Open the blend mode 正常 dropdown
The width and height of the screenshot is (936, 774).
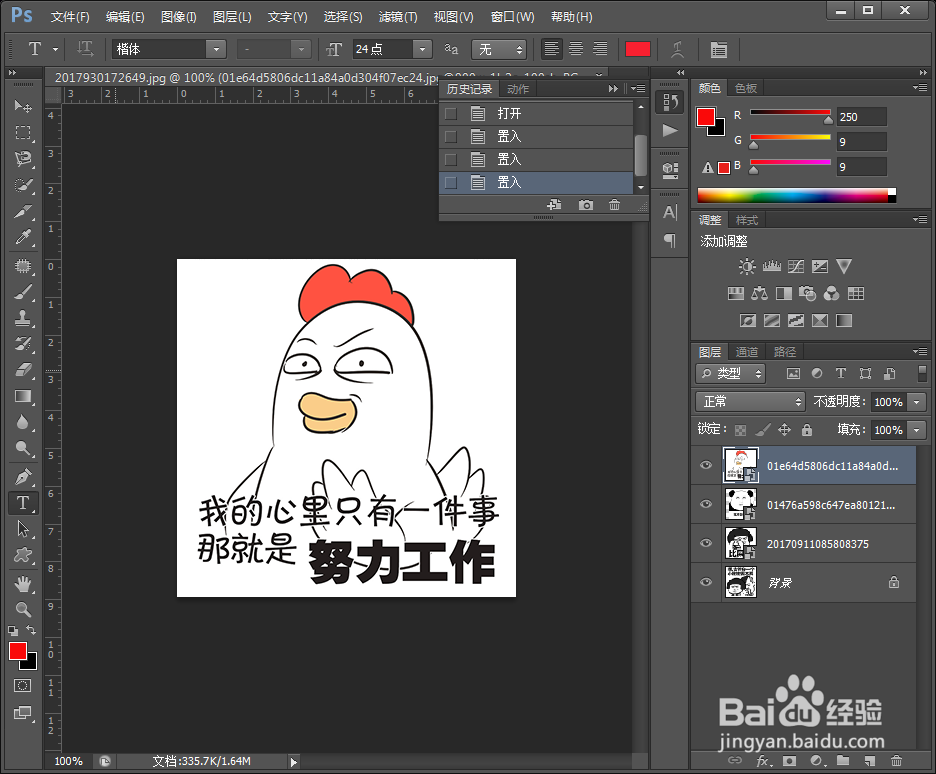[x=750, y=402]
